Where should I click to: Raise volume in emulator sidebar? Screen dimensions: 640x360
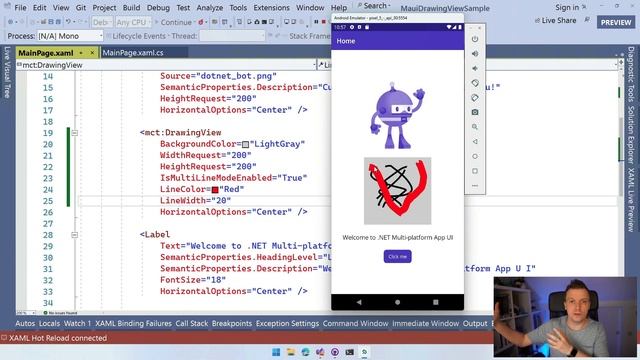point(475,54)
